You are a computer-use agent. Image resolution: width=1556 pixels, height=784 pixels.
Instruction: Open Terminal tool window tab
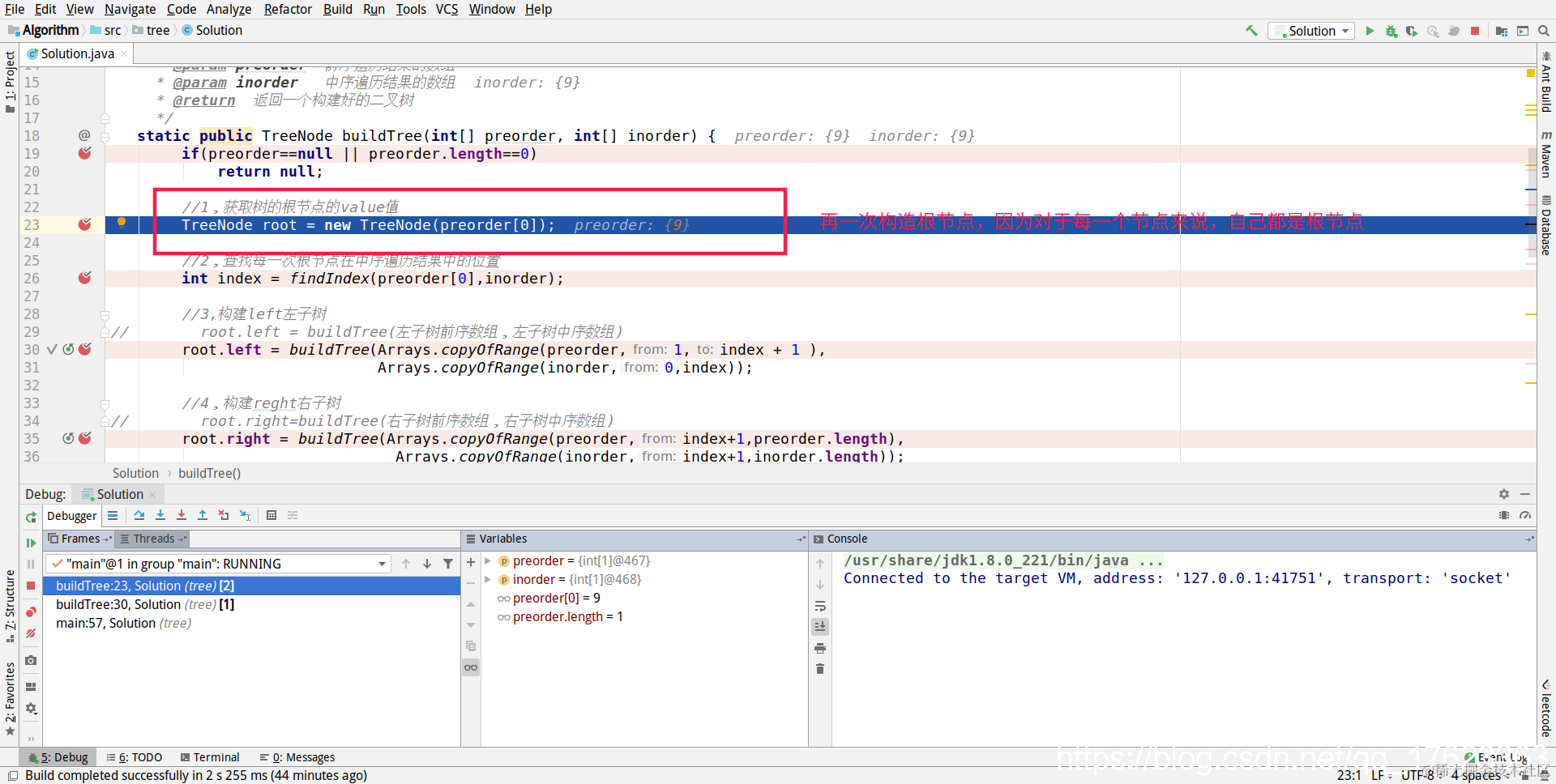point(210,757)
